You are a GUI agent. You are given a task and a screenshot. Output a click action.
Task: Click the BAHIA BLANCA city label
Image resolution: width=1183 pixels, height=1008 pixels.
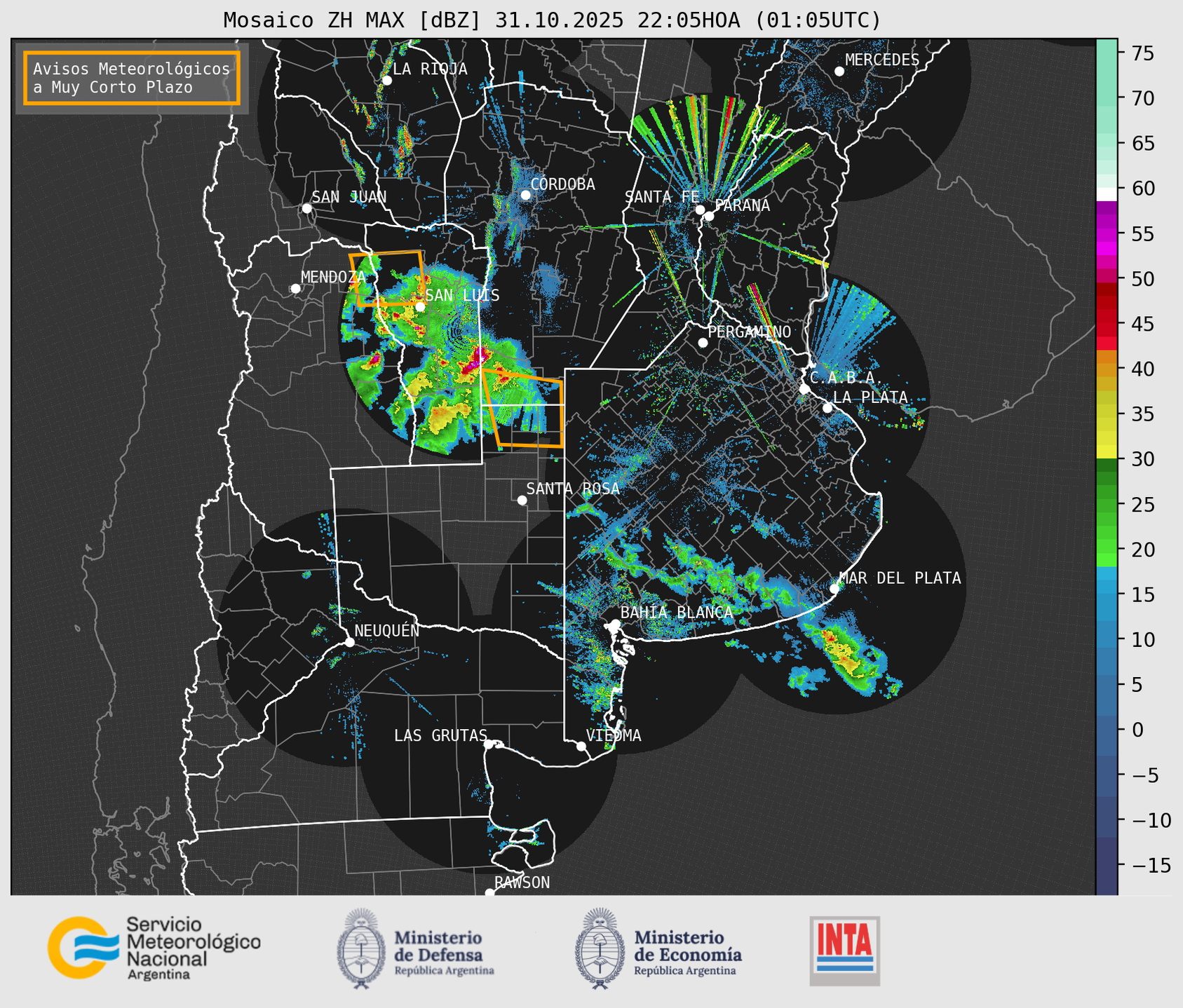677,613
